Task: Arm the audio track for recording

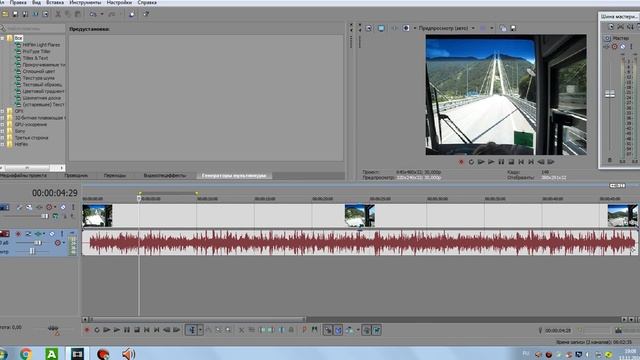Action: [18, 234]
